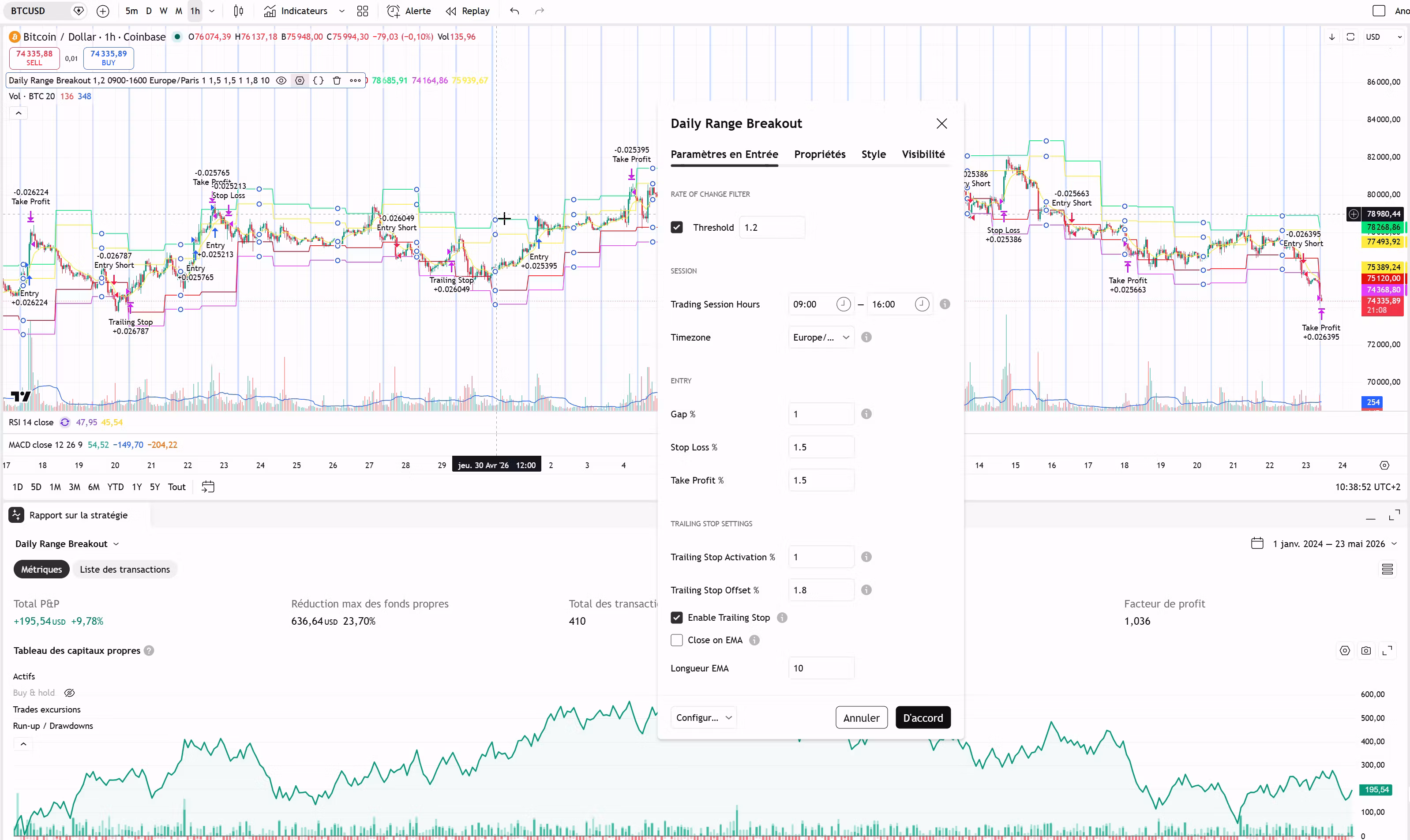
Task: Delete Daily Range Breakout strategy trash icon
Action: (x=337, y=80)
